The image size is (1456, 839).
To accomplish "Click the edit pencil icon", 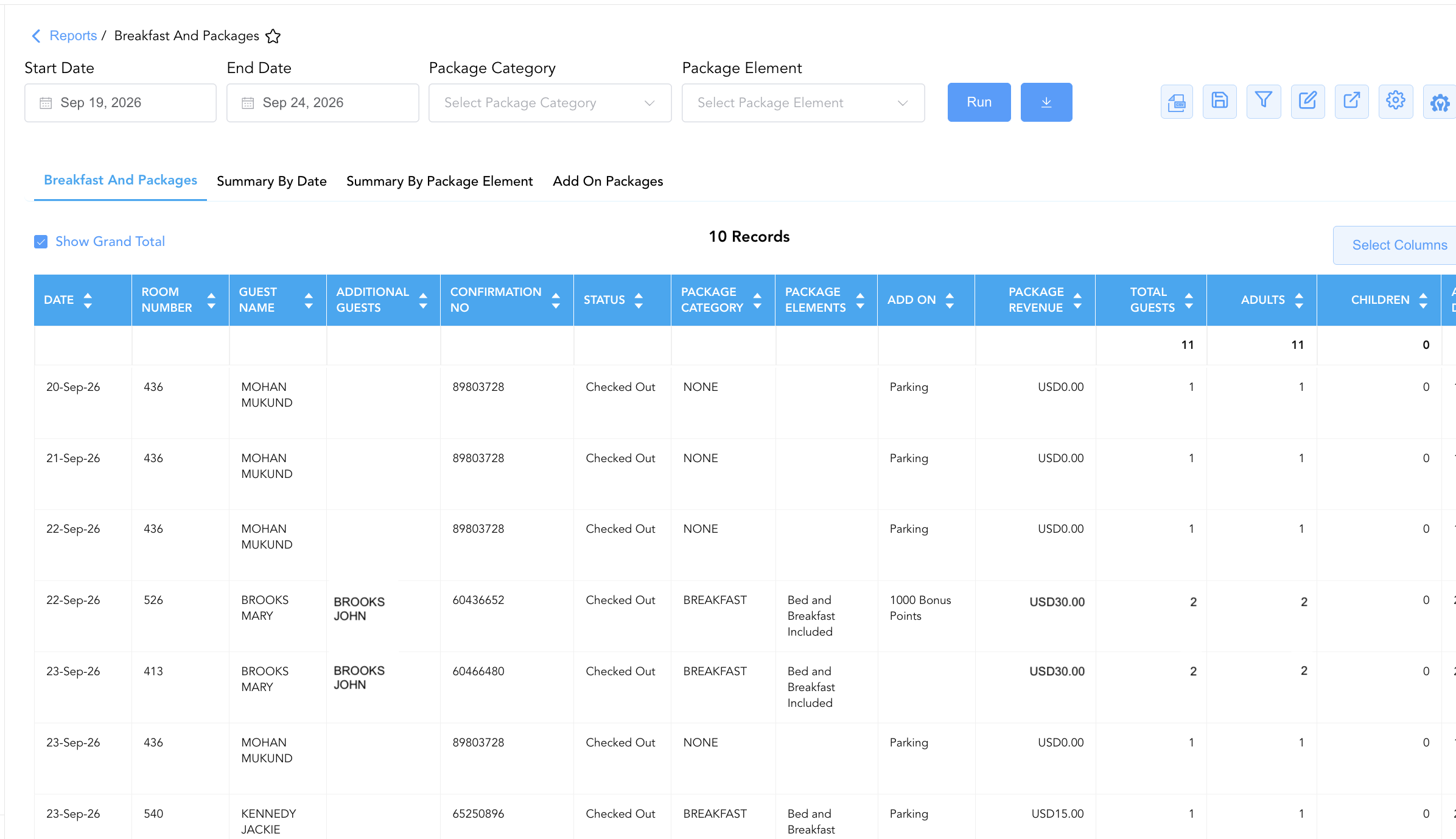I will pos(1308,102).
